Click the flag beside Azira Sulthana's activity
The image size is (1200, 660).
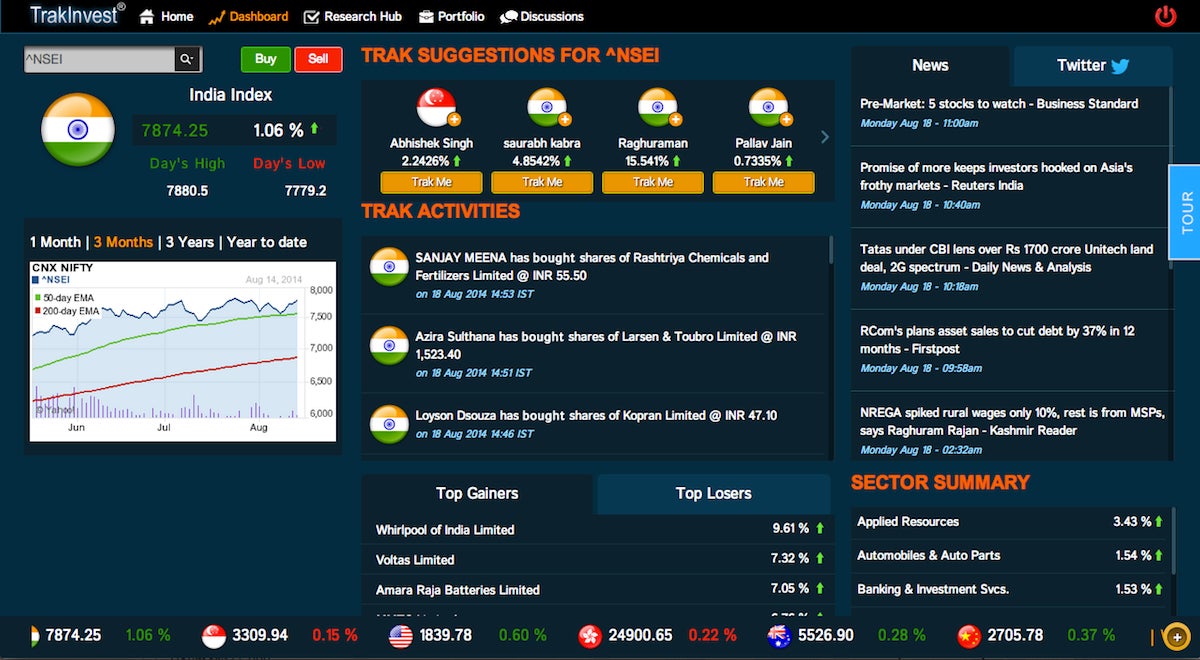388,345
